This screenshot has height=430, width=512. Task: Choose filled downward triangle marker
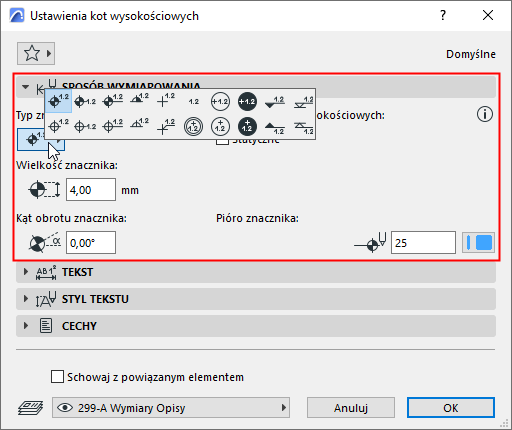(x=274, y=101)
